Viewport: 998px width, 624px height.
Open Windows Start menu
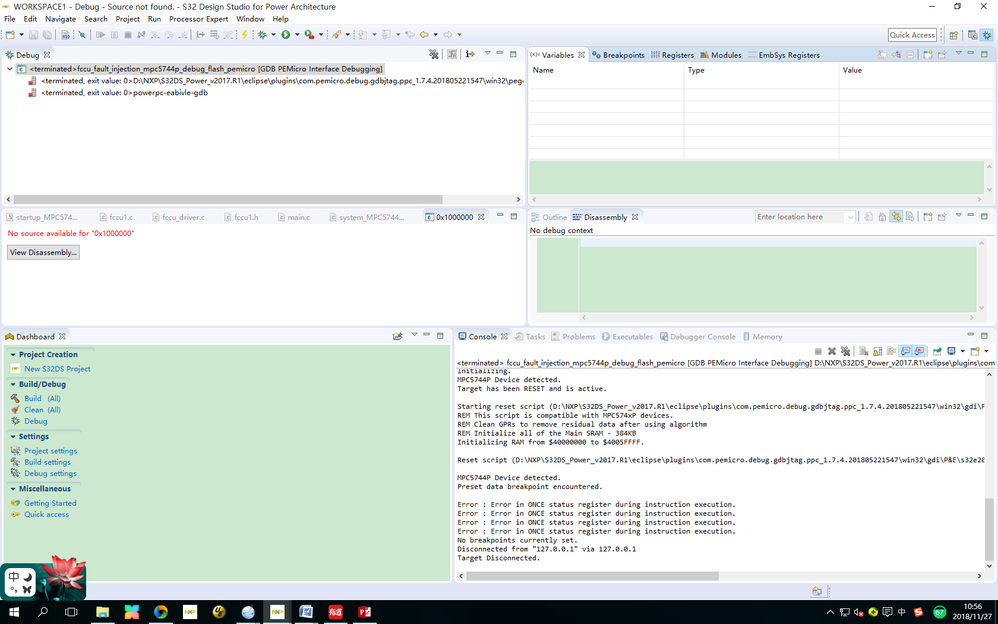coord(14,612)
